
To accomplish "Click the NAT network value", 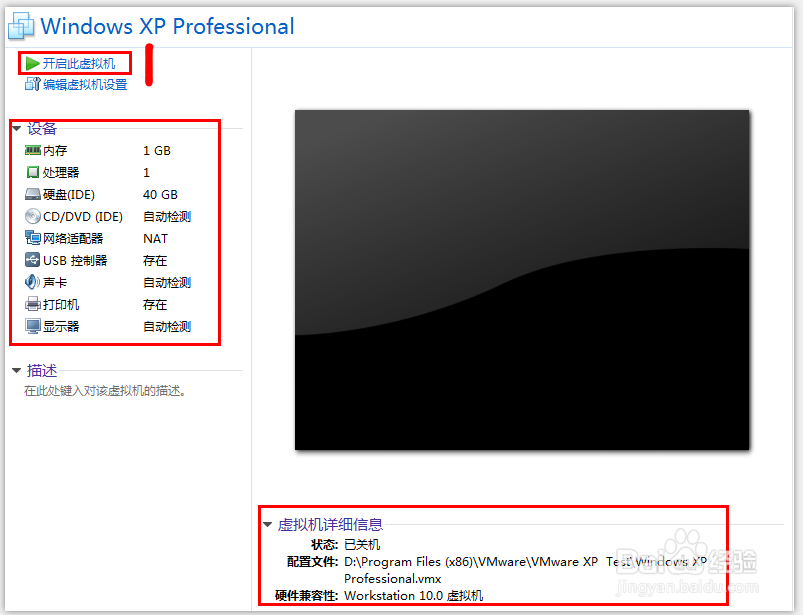I will click(x=155, y=239).
